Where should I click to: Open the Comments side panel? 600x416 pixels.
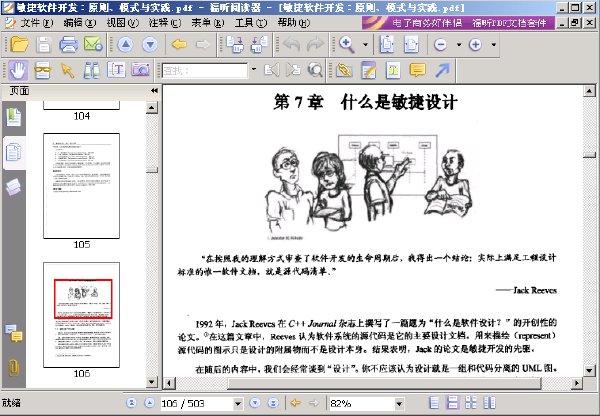14,332
